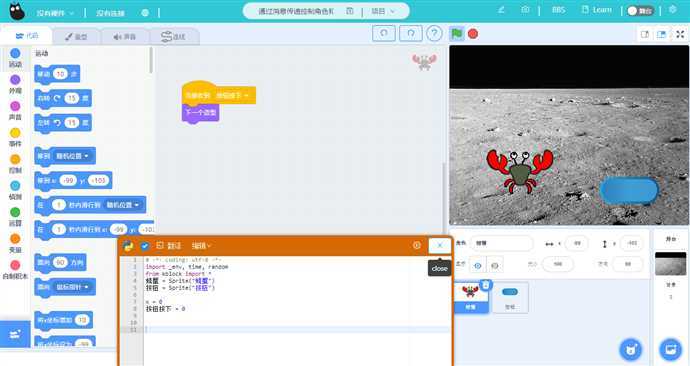
Task: Open settings gear at the top right
Action: [x=673, y=9]
